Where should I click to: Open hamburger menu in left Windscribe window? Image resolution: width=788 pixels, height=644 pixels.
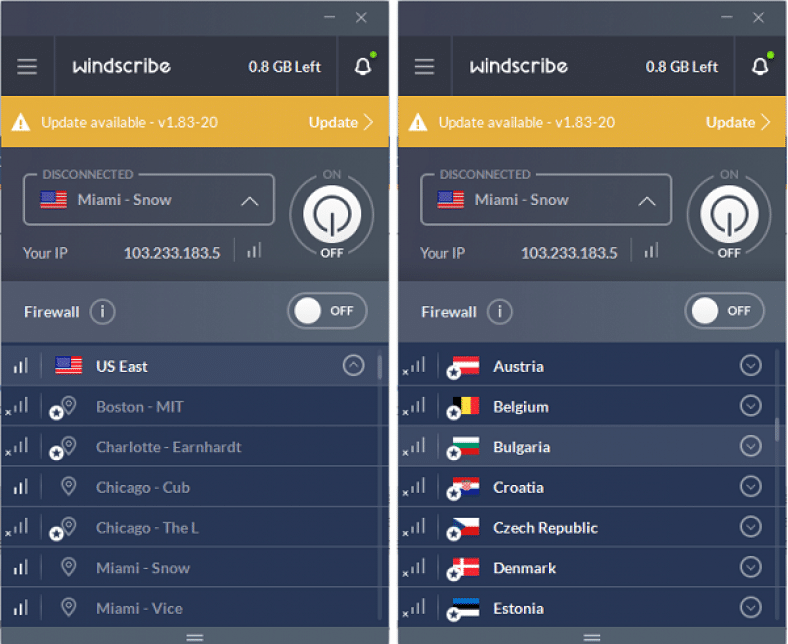pyautogui.click(x=27, y=66)
